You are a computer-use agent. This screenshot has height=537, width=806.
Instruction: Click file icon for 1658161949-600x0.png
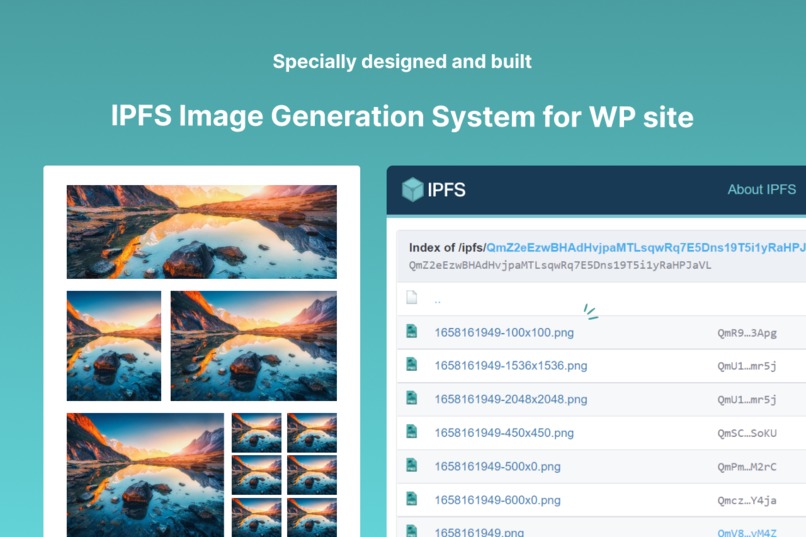[412, 498]
